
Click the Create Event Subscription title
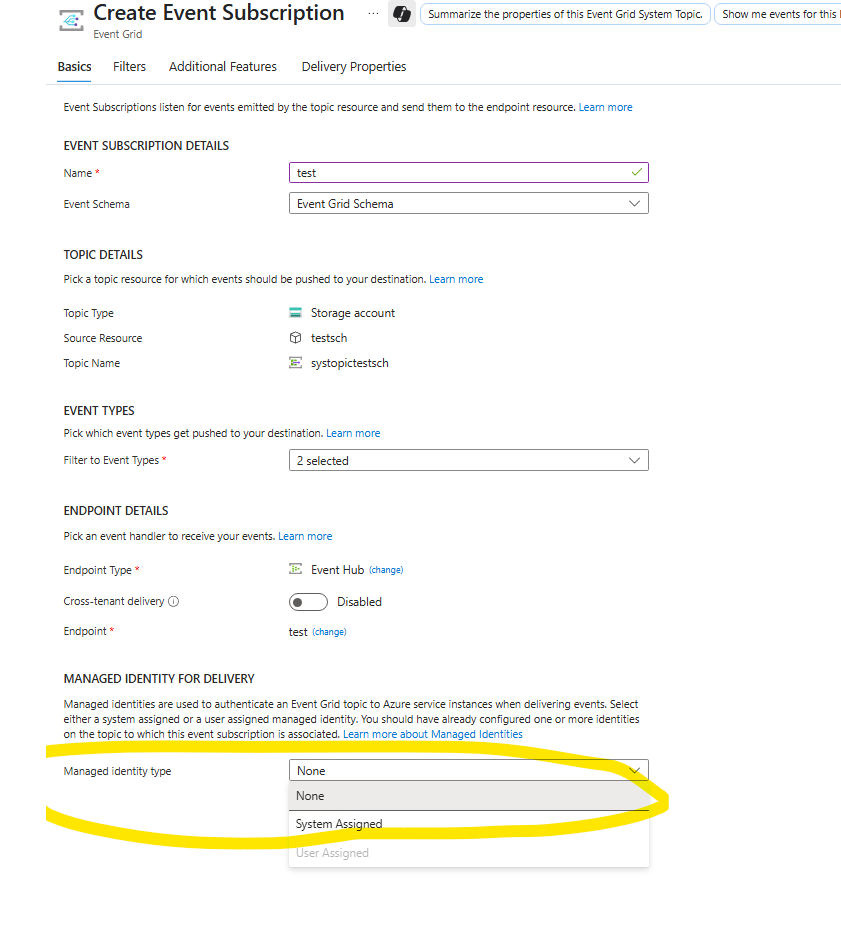(x=219, y=13)
